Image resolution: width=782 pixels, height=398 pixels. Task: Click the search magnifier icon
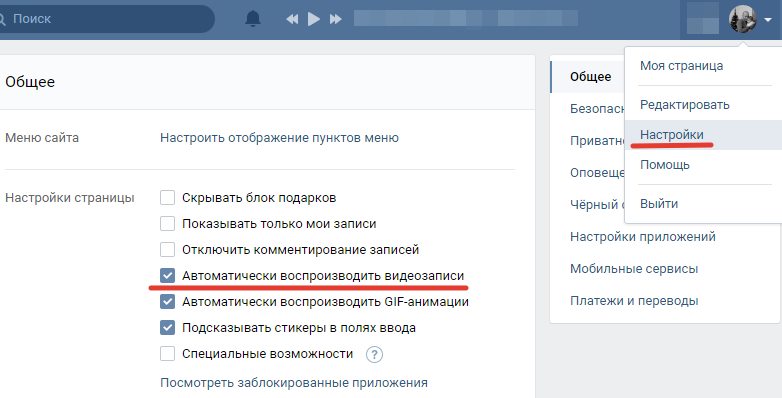pyautogui.click(x=1, y=19)
